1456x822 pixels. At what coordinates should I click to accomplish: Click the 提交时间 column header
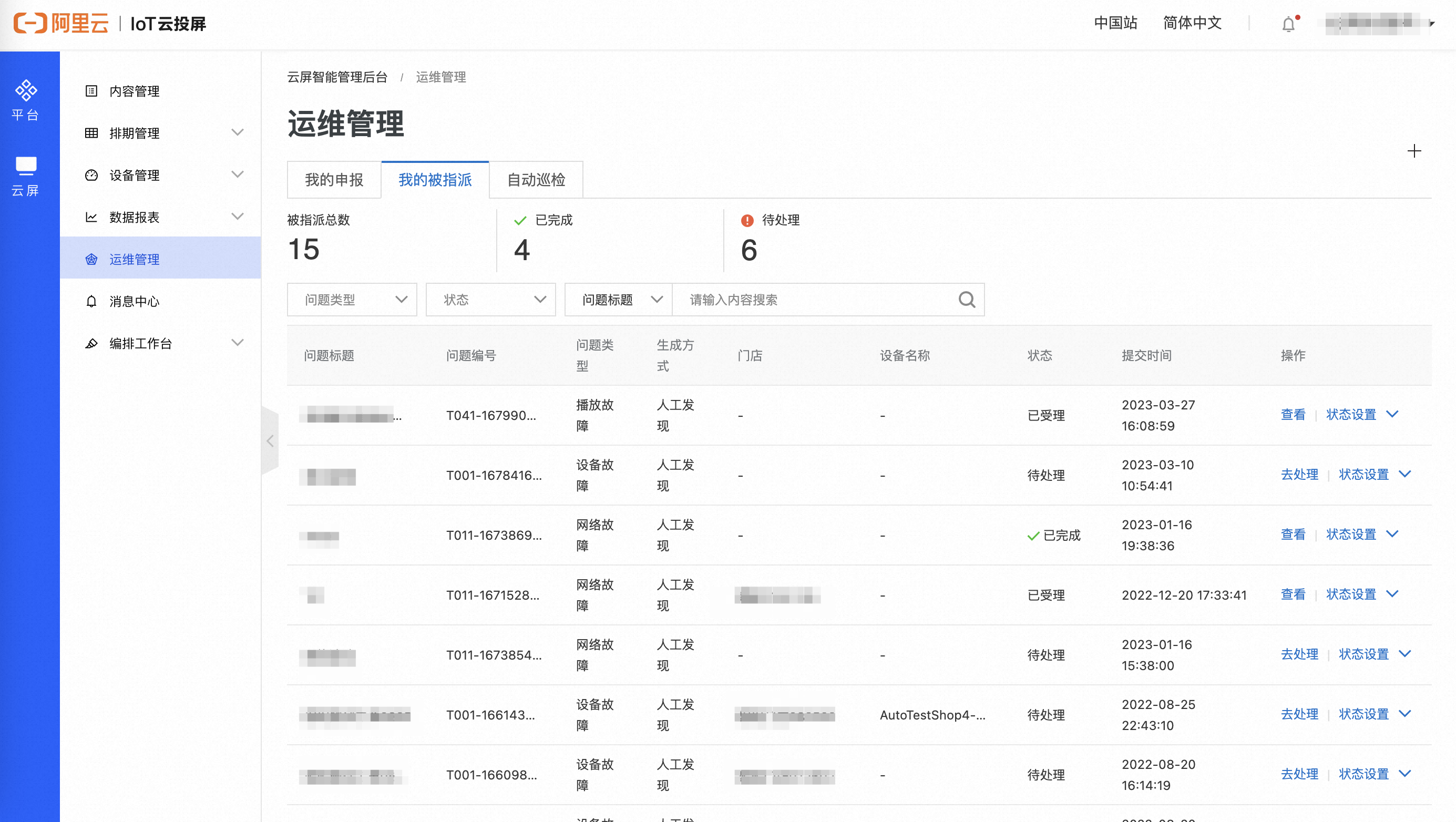click(x=1146, y=356)
